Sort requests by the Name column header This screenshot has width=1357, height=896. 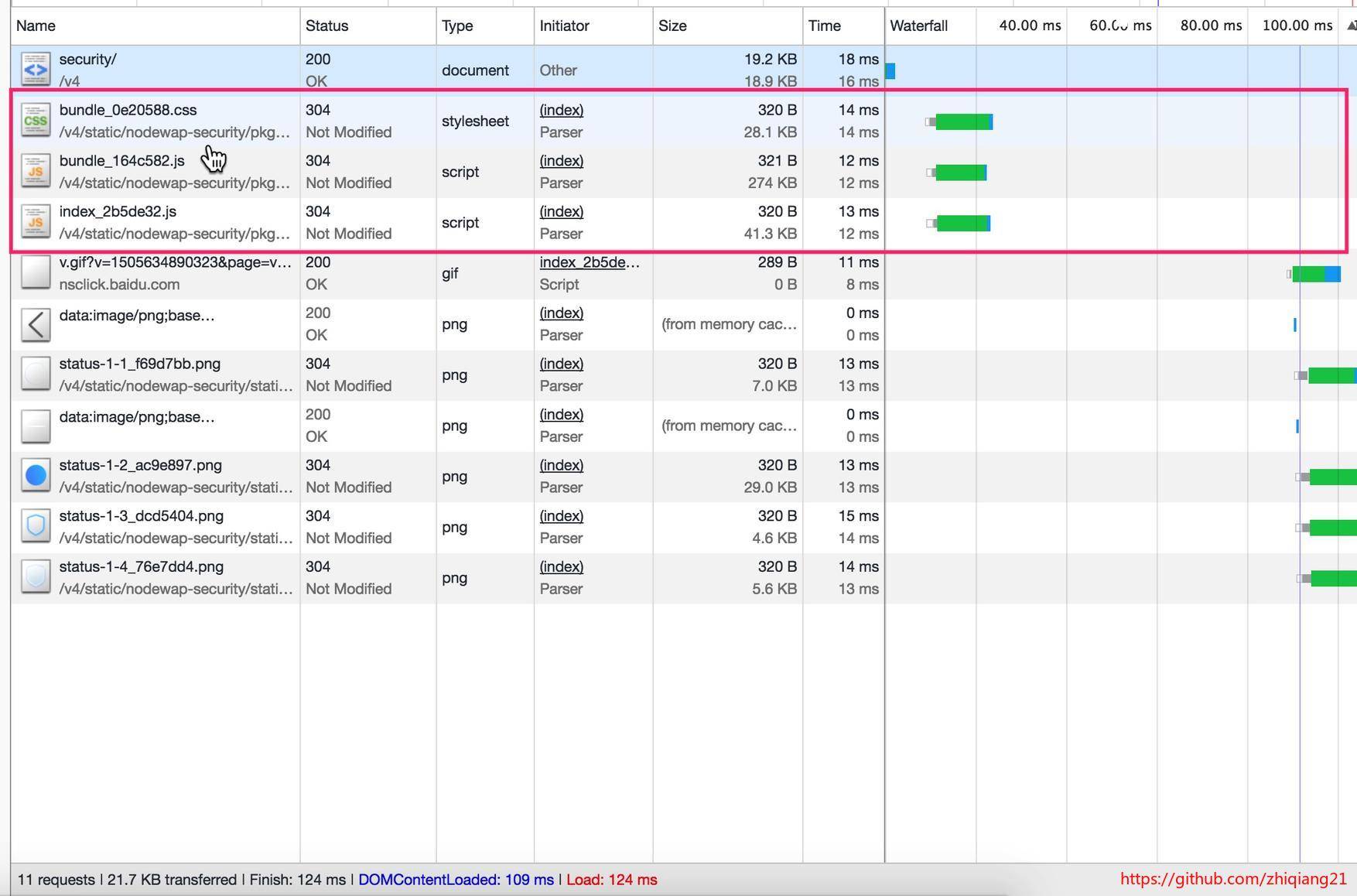coord(36,26)
